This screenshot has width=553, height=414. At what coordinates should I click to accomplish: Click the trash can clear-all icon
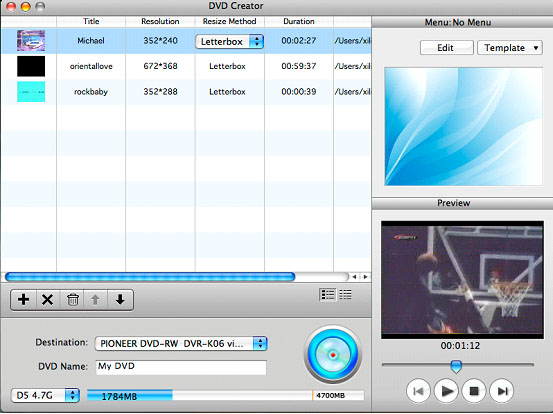(x=72, y=300)
